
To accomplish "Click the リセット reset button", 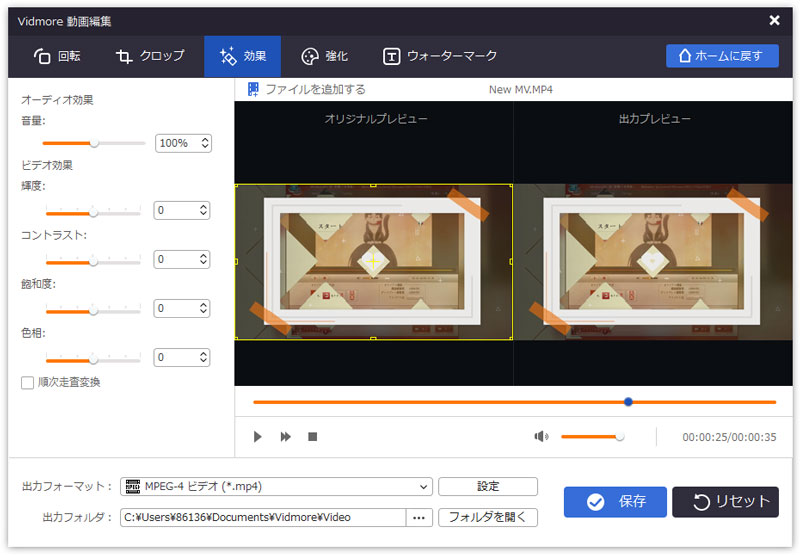I will 725,502.
